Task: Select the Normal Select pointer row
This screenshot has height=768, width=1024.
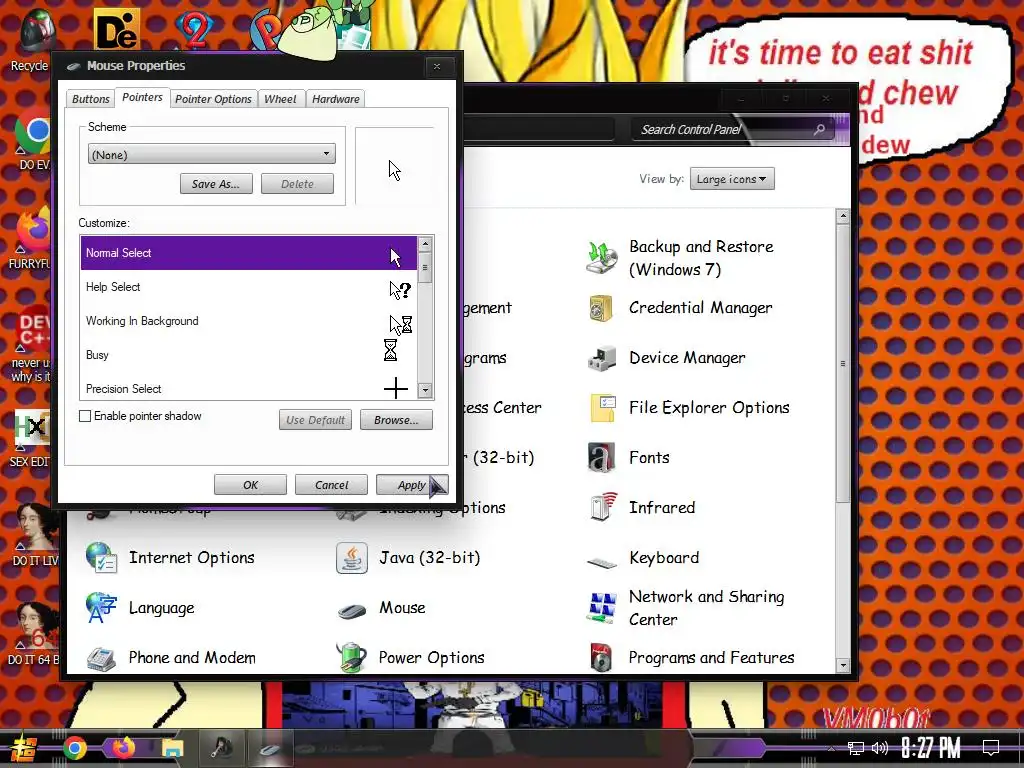Action: 249,253
